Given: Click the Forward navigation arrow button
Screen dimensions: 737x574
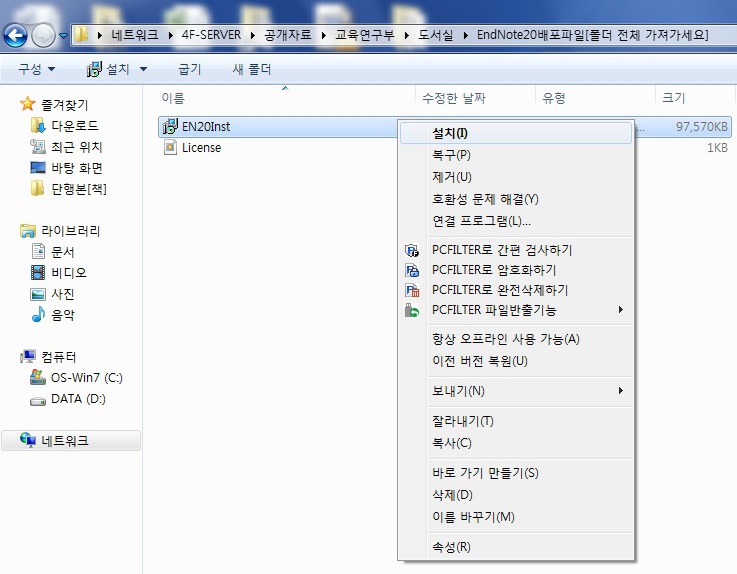Looking at the screenshot, I should [43, 35].
